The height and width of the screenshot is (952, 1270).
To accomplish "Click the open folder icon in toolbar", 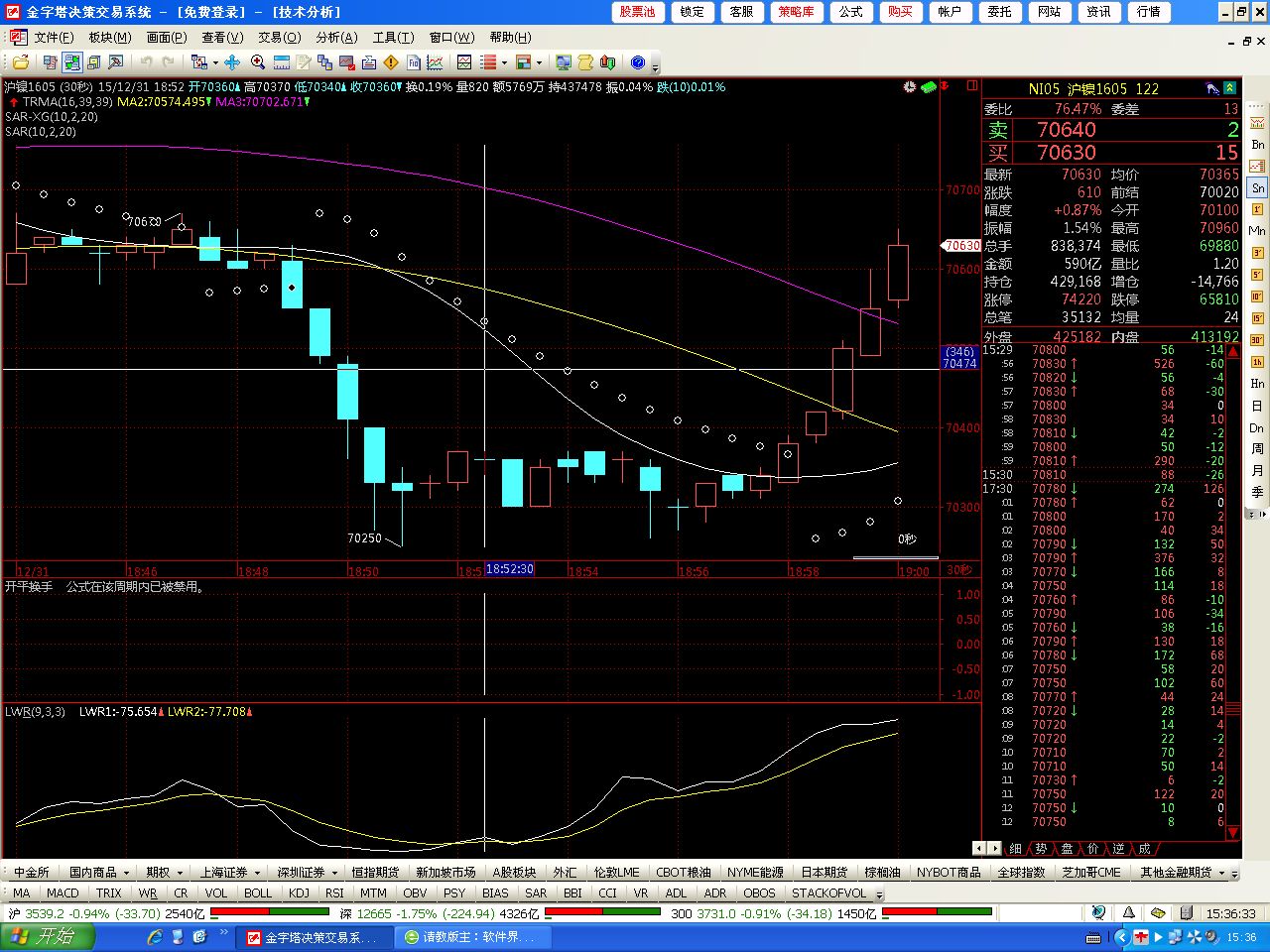I will pos(20,62).
